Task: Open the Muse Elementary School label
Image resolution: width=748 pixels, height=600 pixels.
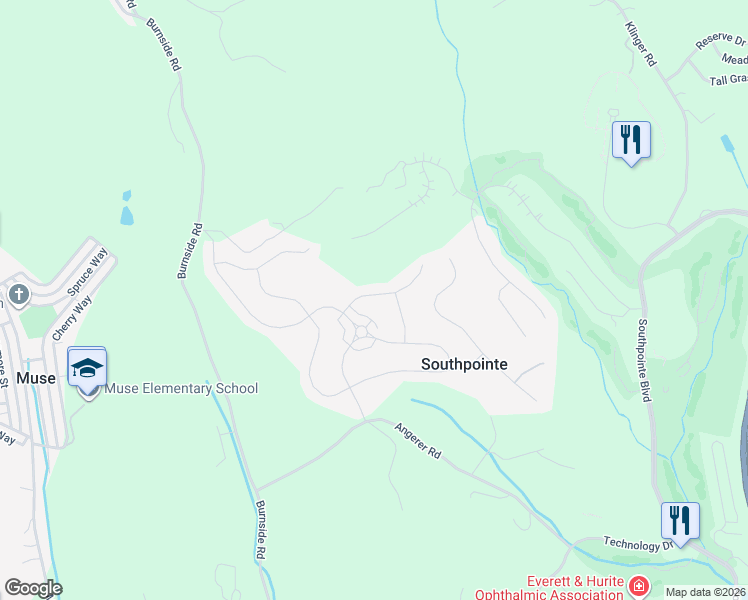Action: (181, 388)
